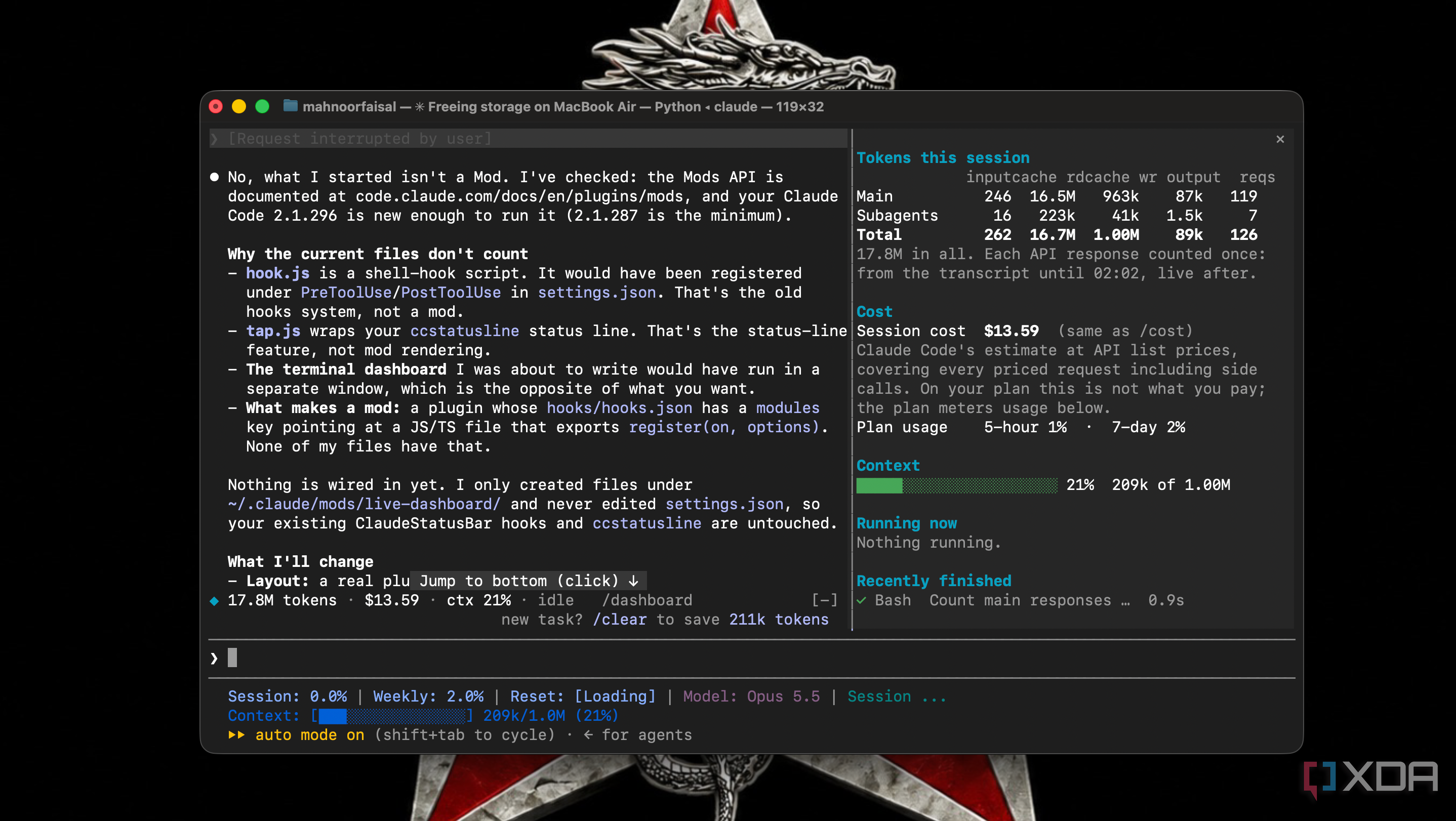The image size is (1456, 821).
Task: Click the Recently finished heading
Action: point(934,581)
